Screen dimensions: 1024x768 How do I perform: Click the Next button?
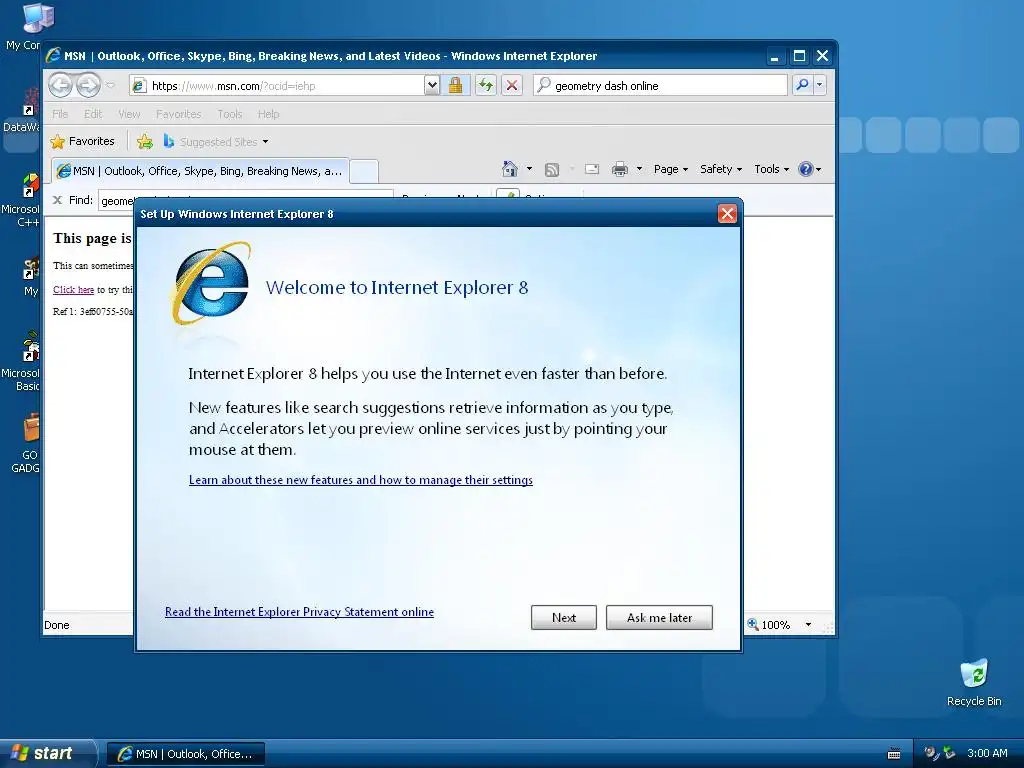coord(564,618)
